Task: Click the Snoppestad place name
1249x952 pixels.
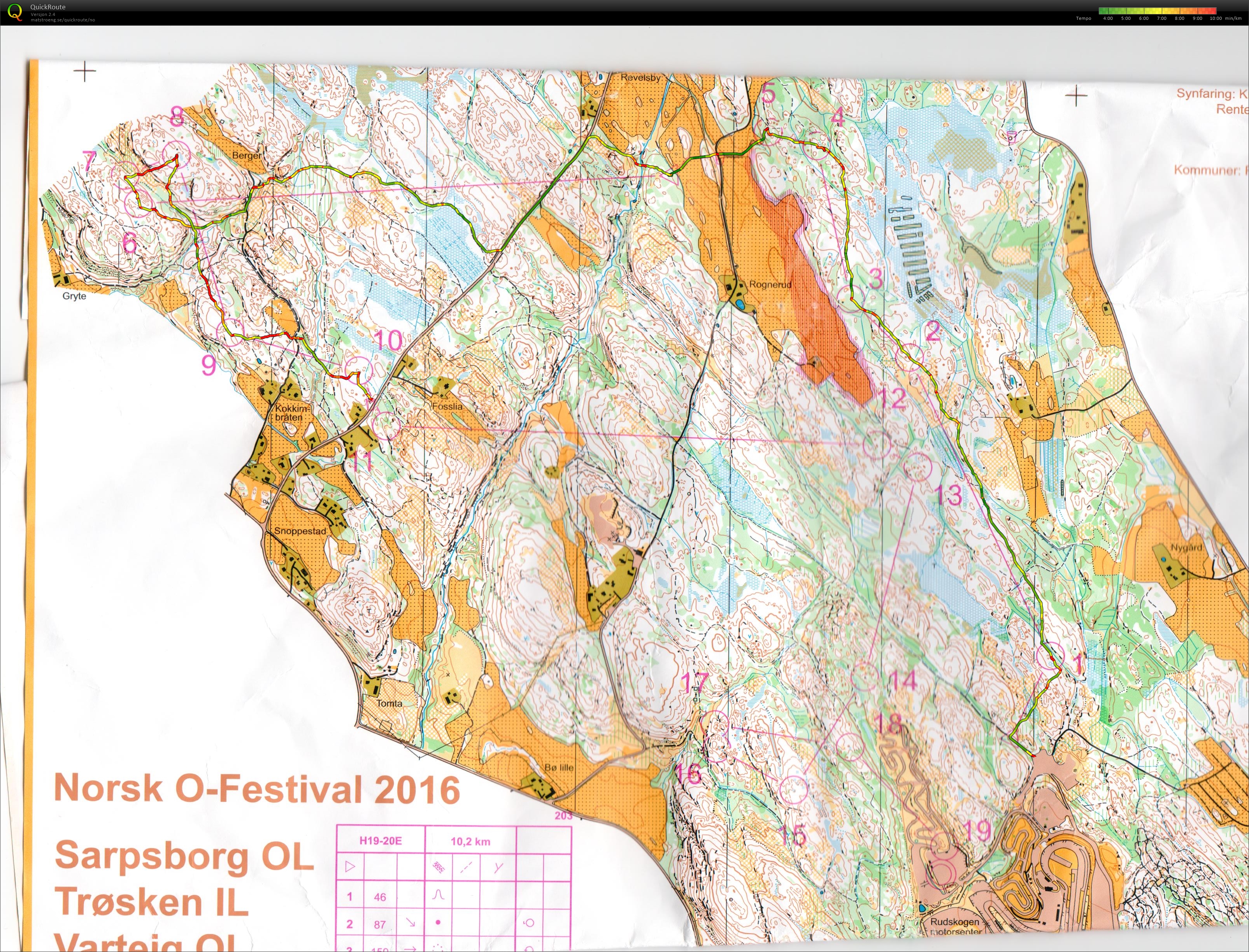Action: (x=300, y=531)
